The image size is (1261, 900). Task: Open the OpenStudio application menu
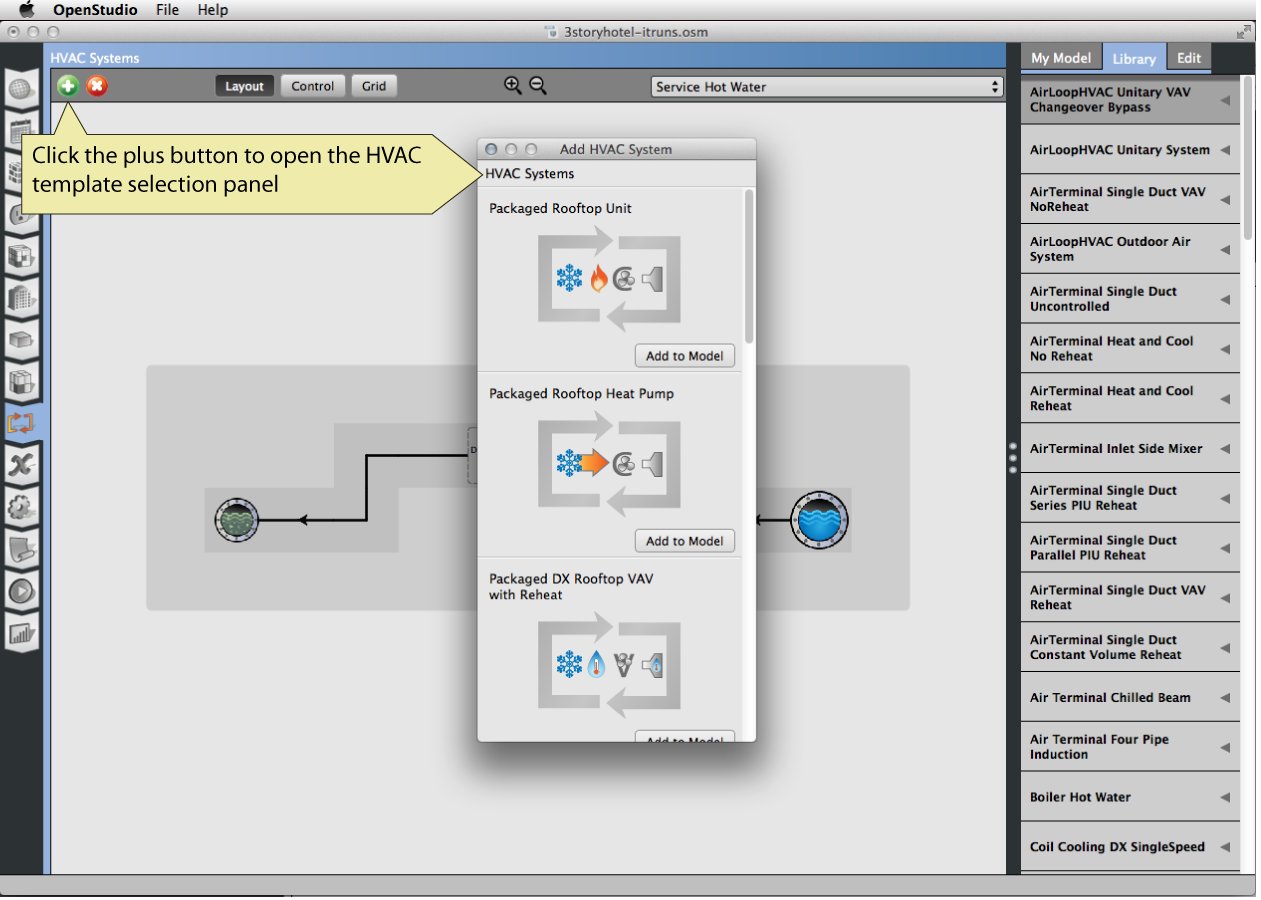pos(96,10)
